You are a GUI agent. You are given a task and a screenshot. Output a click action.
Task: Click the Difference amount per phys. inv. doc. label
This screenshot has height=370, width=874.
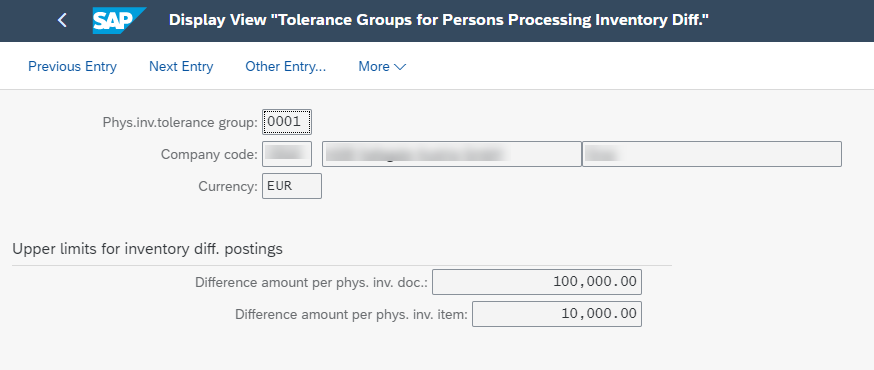(x=312, y=283)
